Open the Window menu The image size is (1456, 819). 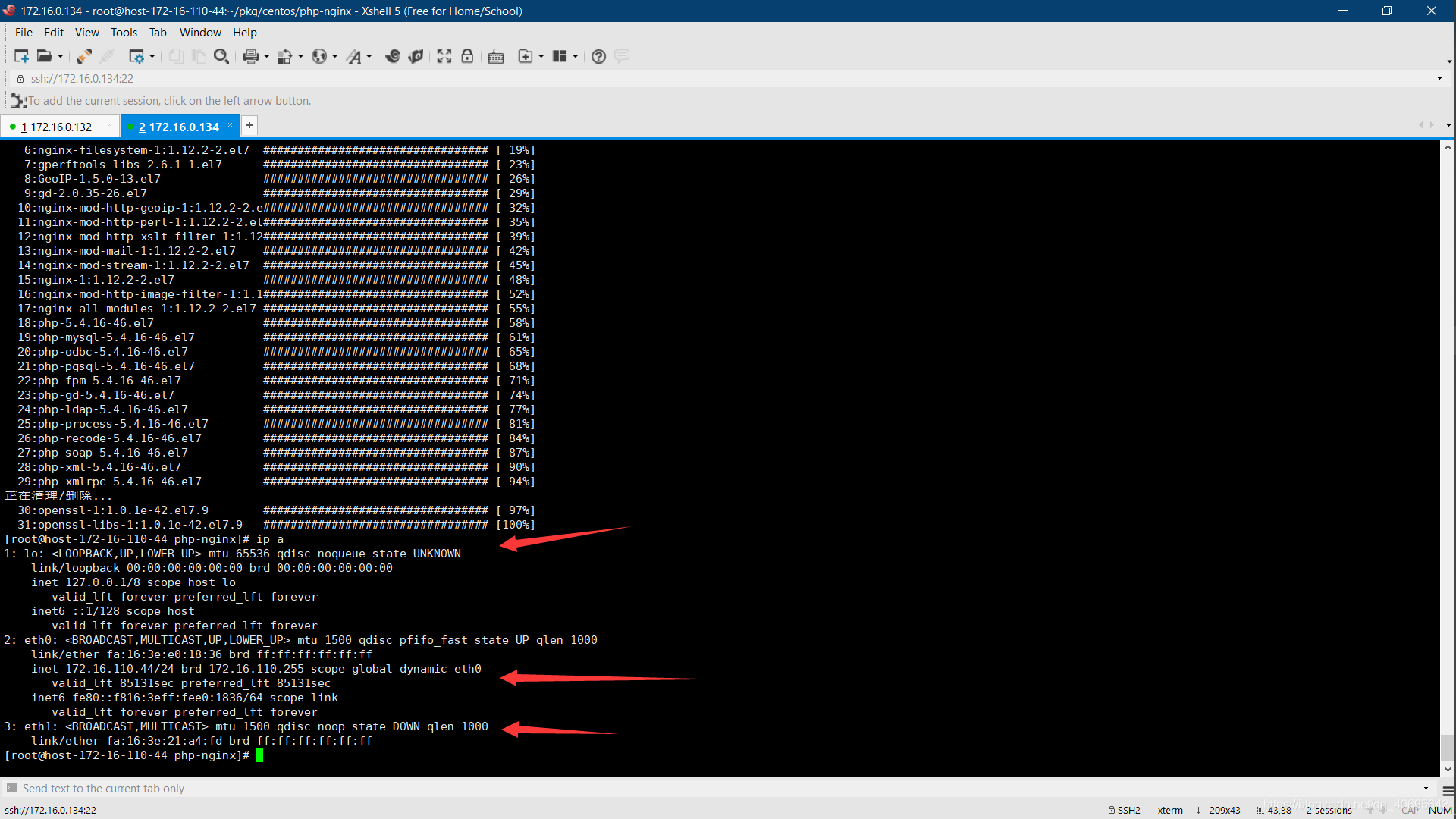(200, 32)
